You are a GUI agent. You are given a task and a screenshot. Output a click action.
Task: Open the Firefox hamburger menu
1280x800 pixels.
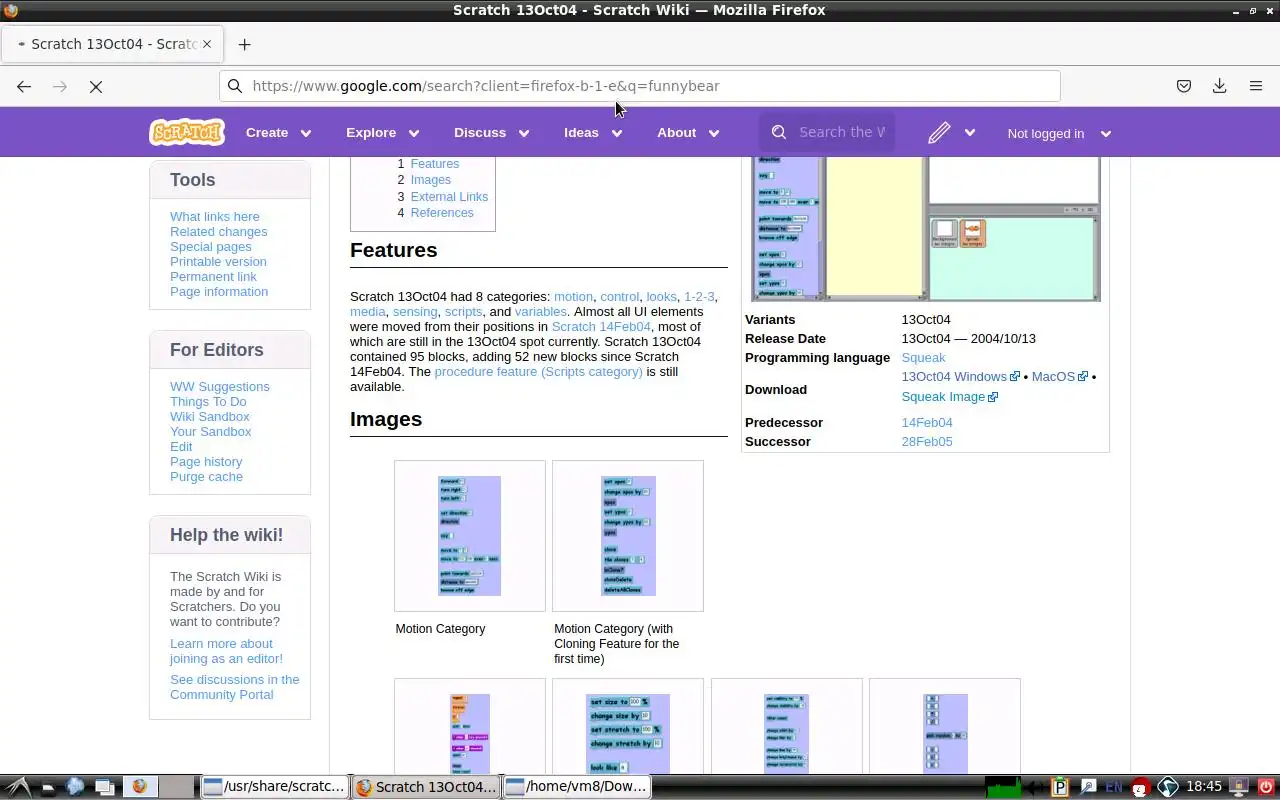click(1256, 86)
